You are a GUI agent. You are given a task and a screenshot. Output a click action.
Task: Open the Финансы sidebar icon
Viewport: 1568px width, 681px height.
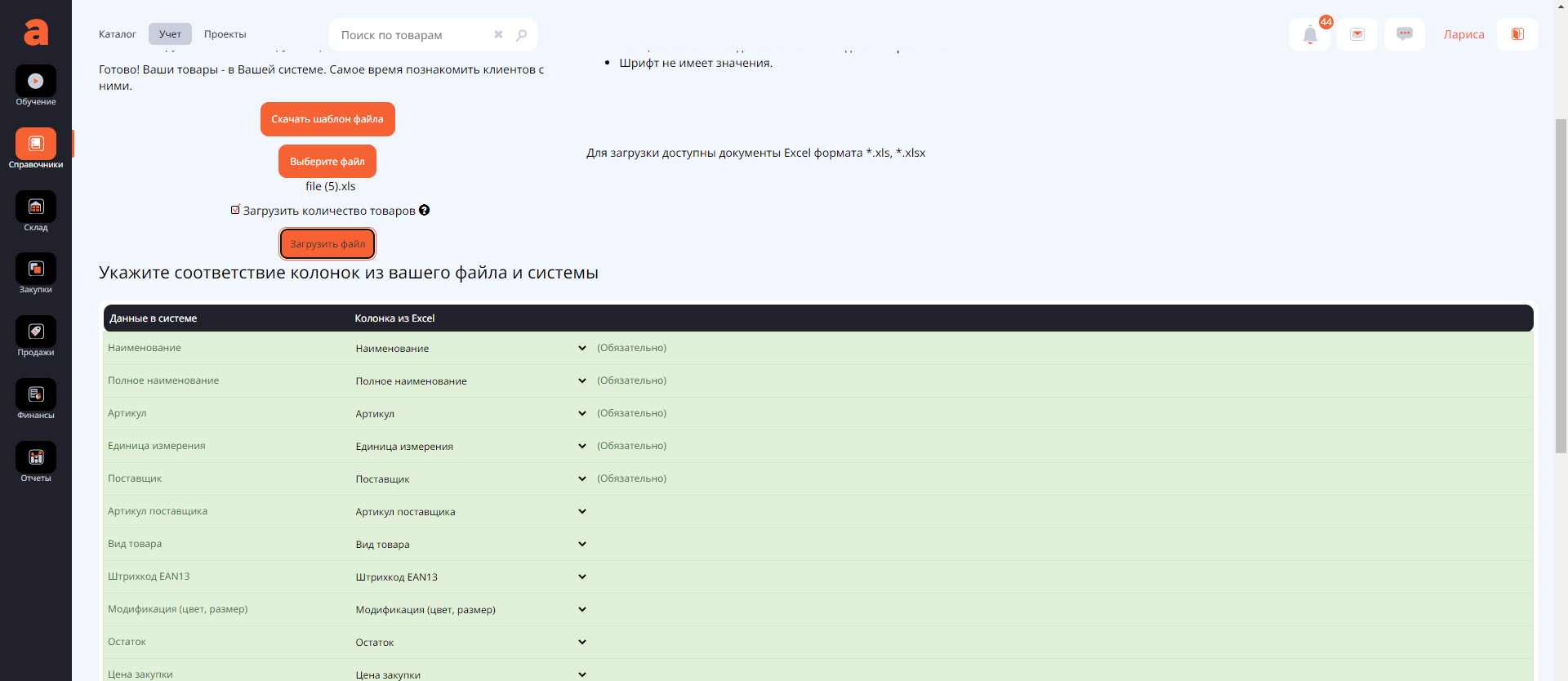point(36,399)
